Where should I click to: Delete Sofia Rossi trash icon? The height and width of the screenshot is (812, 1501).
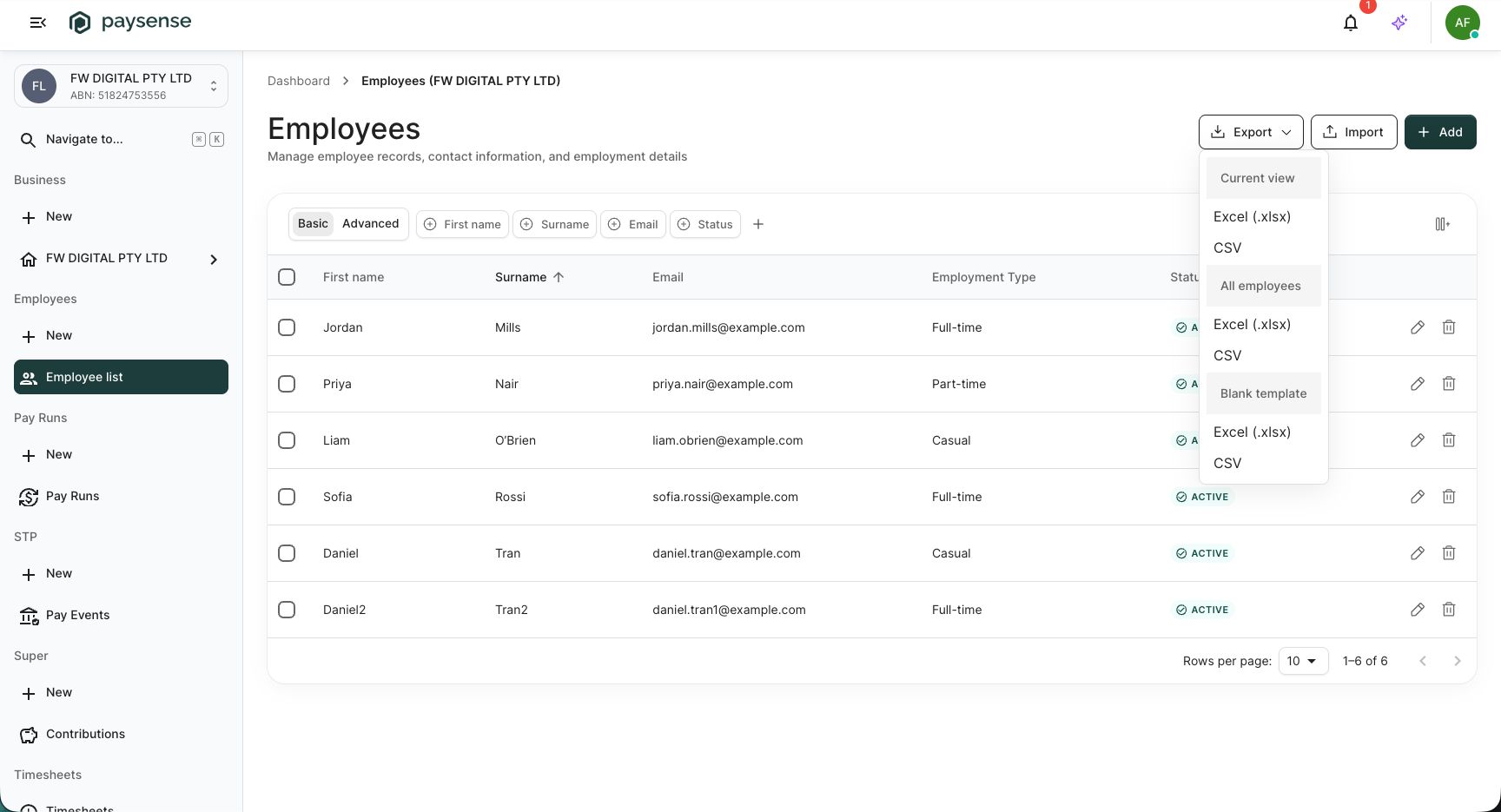[1449, 497]
